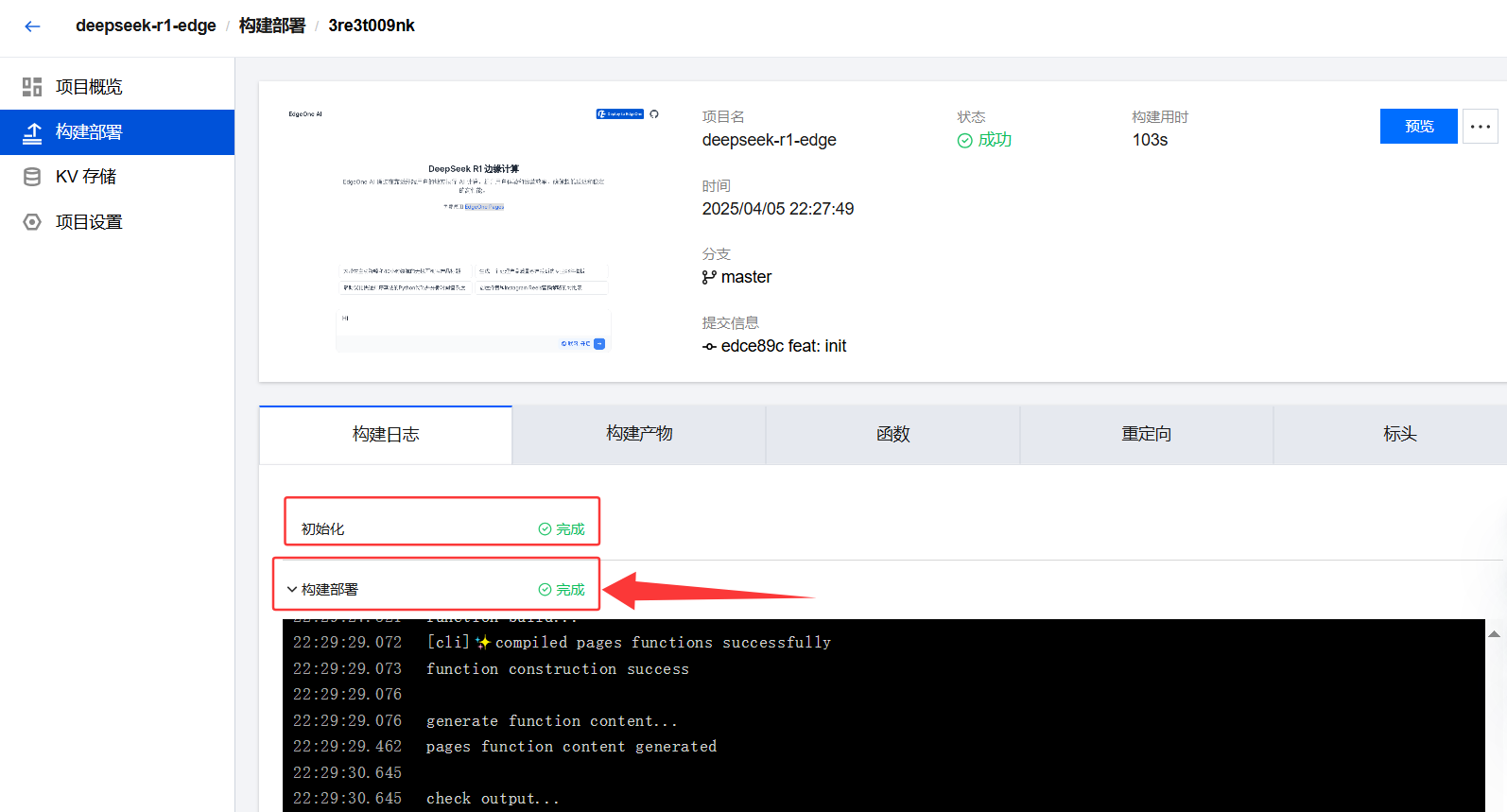This screenshot has width=1507, height=812.
Task: Click 完成 check icon in 初始化 row
Action: click(545, 529)
